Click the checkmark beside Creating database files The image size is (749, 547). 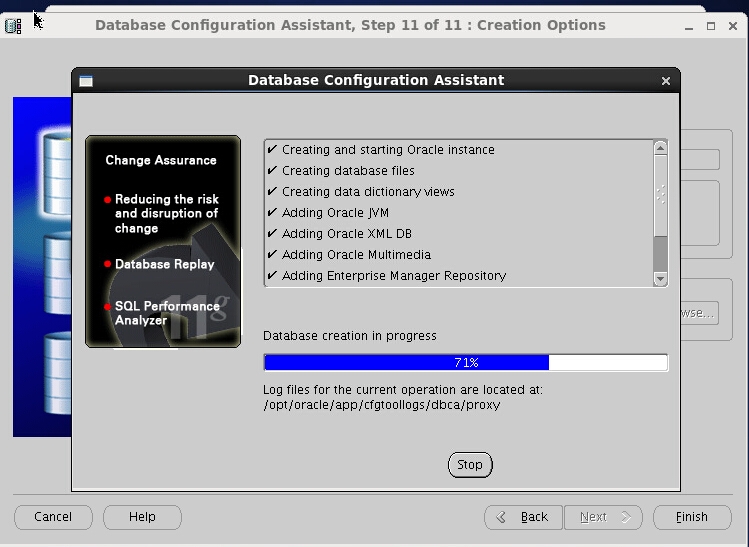(x=272, y=170)
